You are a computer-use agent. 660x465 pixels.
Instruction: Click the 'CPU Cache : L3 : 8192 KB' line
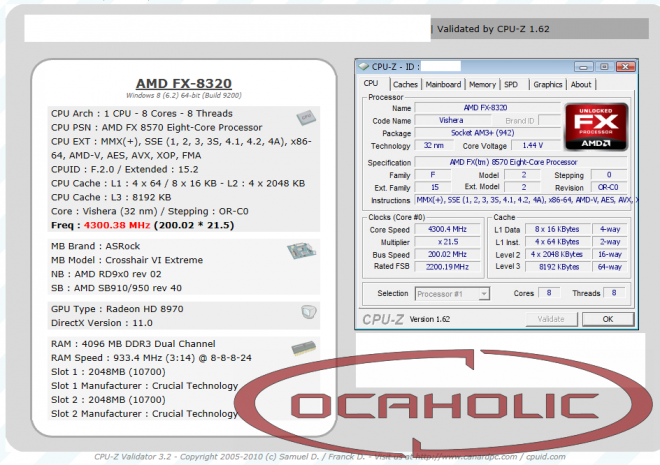point(111,197)
